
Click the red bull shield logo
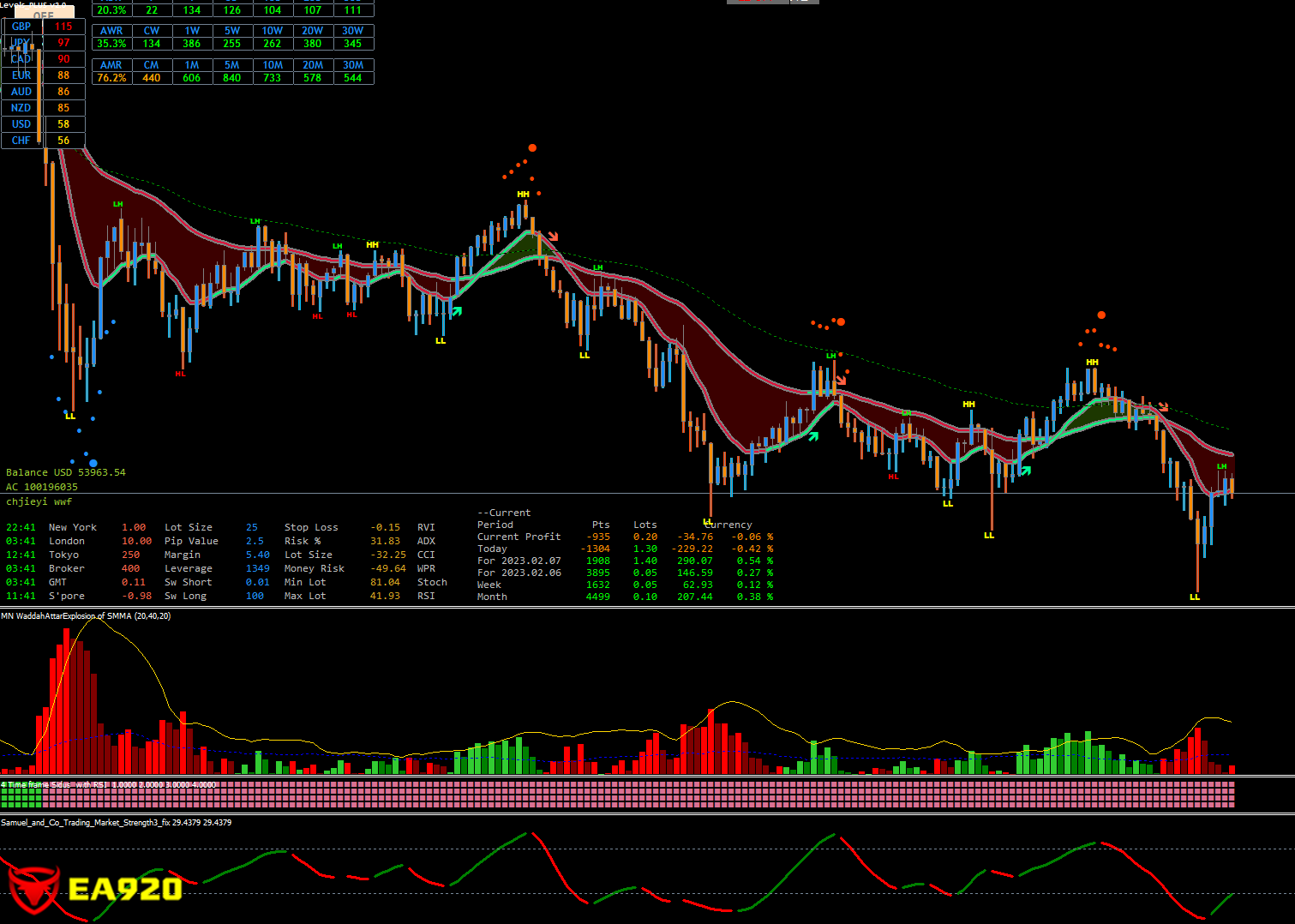(34, 888)
